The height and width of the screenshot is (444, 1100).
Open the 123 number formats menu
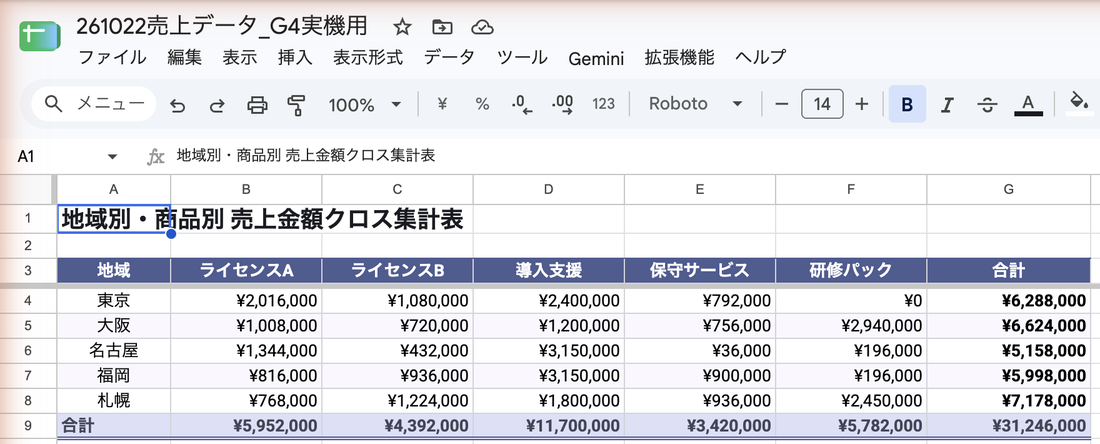(603, 105)
